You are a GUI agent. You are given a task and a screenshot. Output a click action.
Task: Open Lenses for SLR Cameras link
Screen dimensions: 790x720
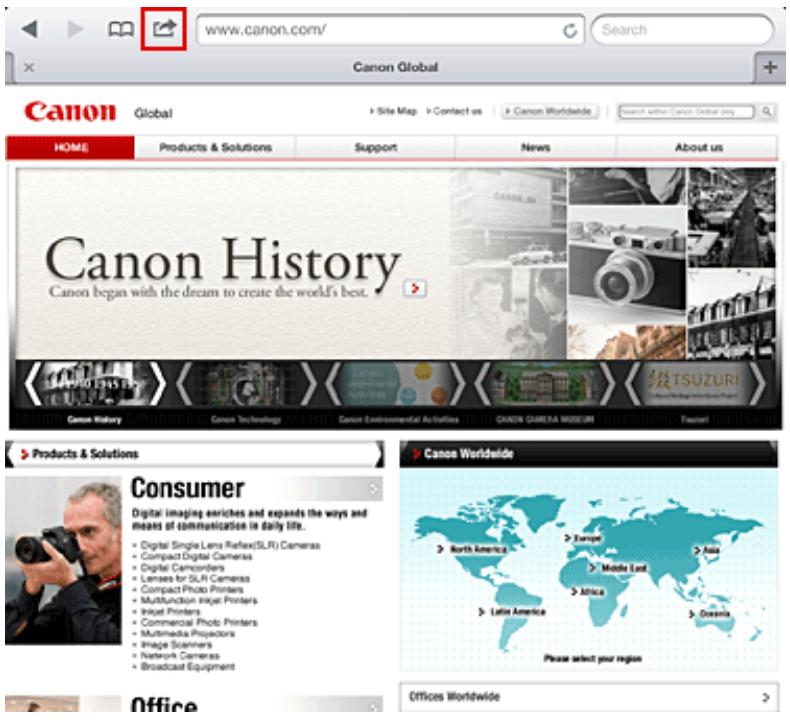pyautogui.click(x=195, y=578)
